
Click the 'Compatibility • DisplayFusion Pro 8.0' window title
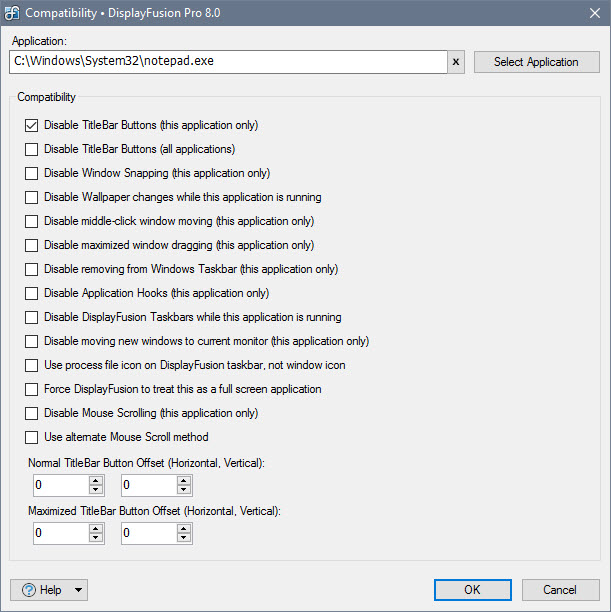pos(123,13)
